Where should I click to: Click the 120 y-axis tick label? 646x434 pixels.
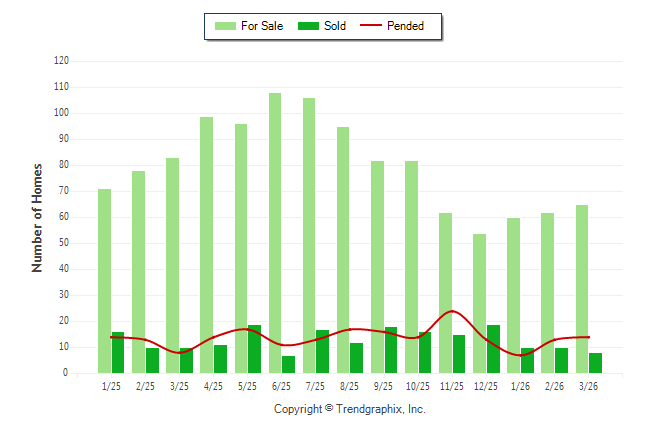pyautogui.click(x=61, y=61)
